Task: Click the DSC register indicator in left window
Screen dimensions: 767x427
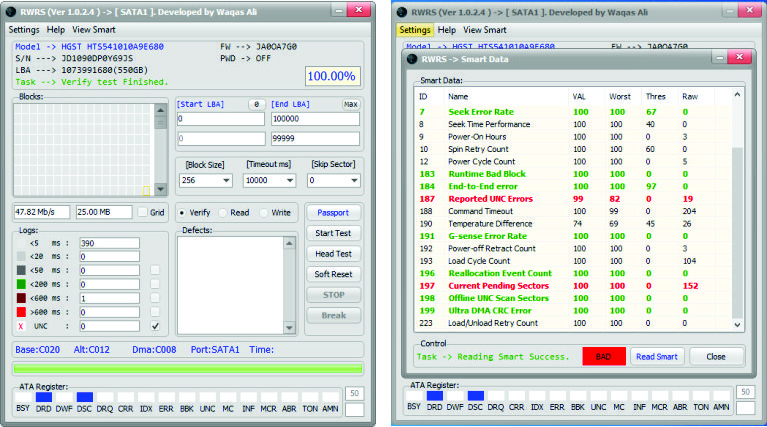Action: pos(85,397)
